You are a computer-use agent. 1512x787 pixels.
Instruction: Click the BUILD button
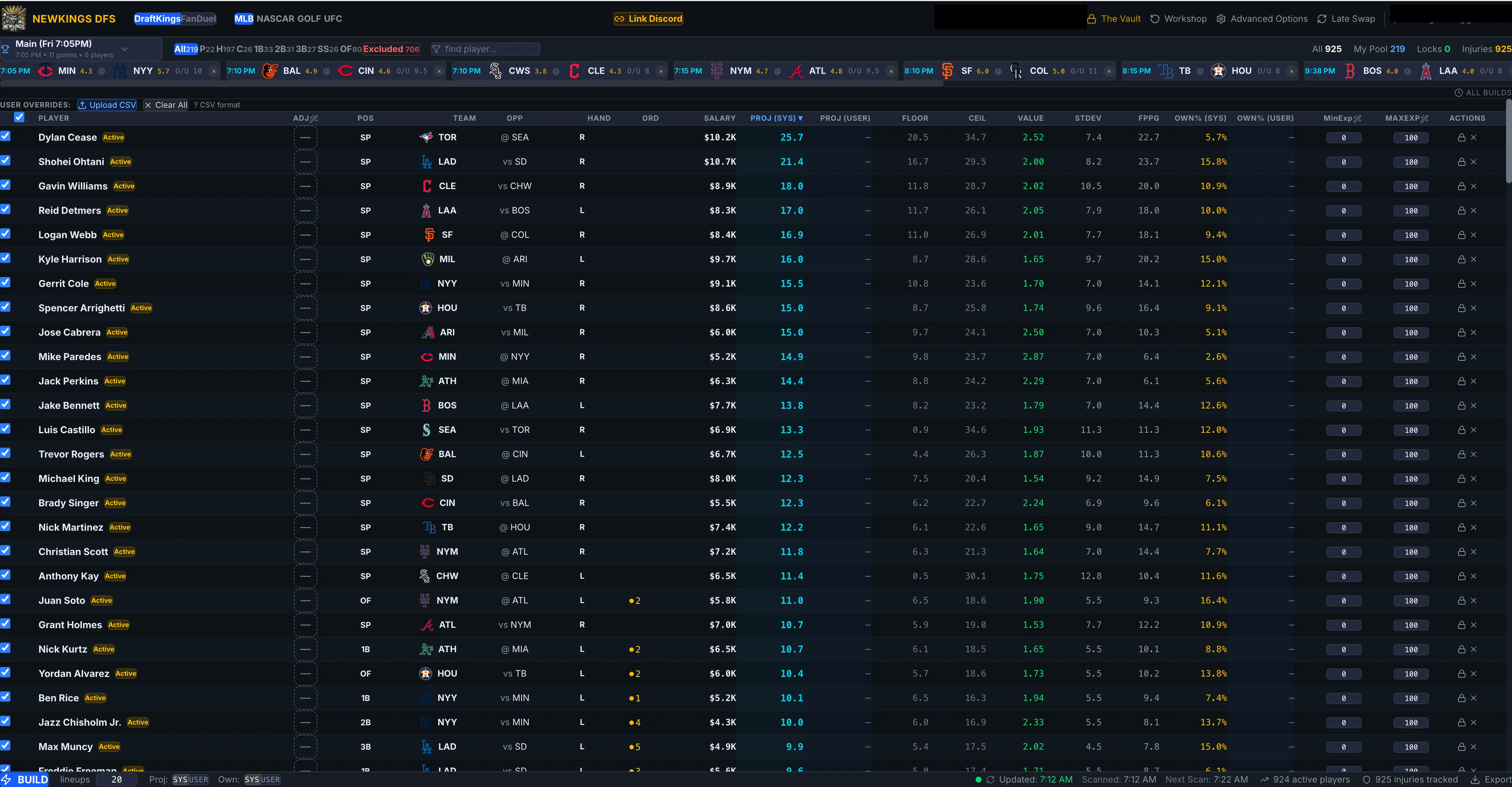[25, 780]
